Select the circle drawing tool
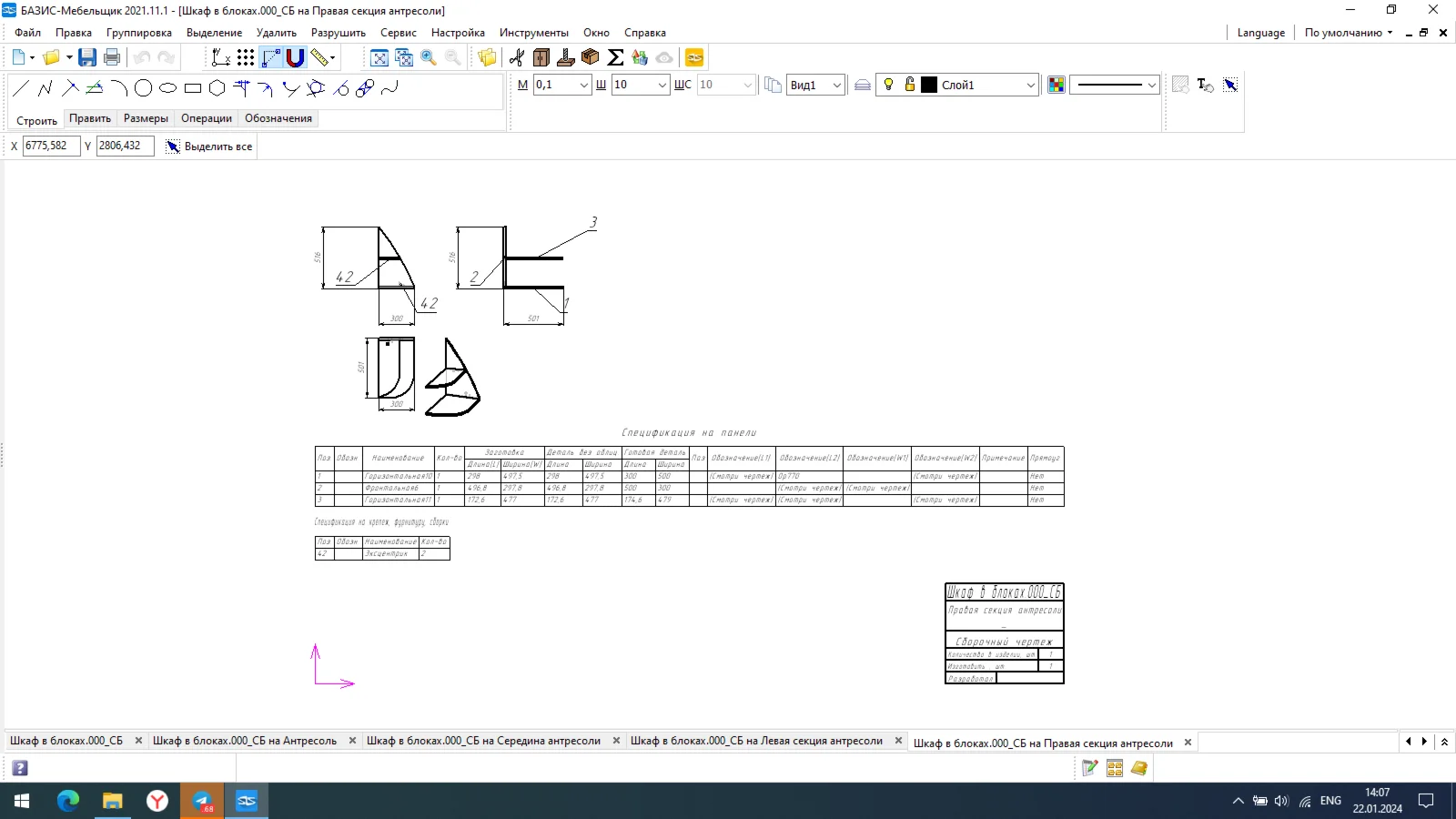 (143, 88)
